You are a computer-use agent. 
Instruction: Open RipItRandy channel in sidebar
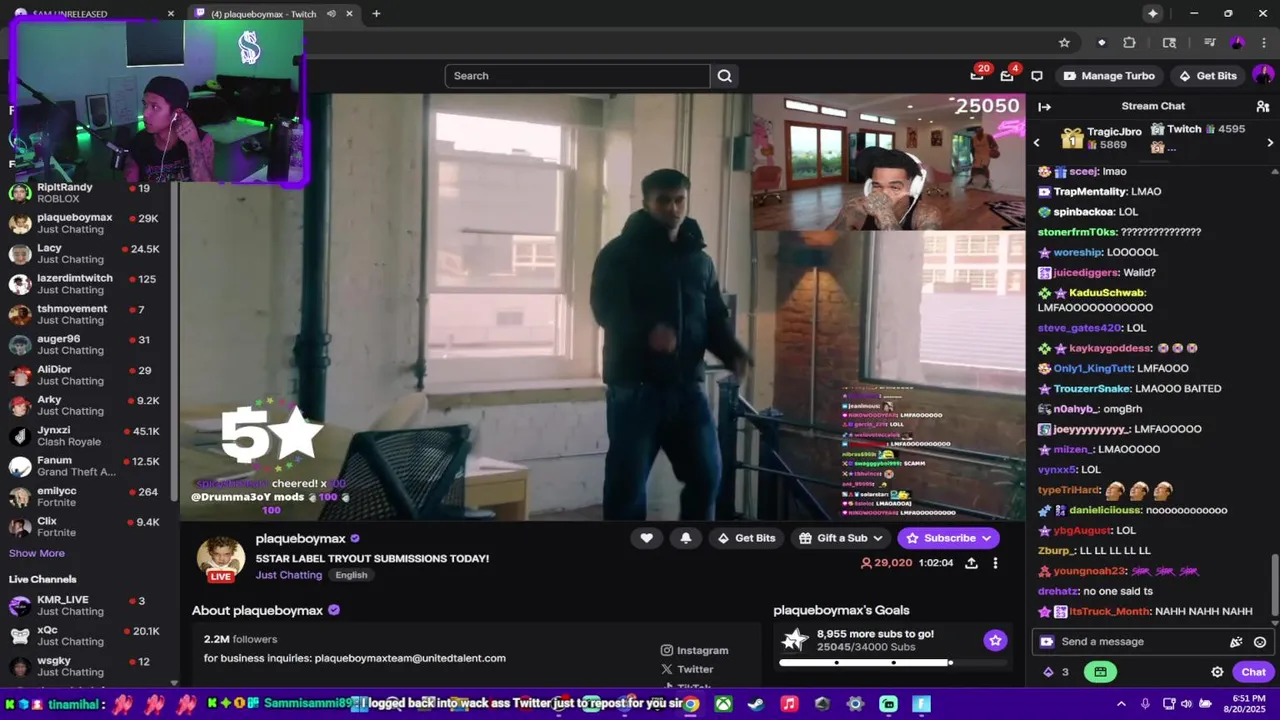pyautogui.click(x=88, y=193)
